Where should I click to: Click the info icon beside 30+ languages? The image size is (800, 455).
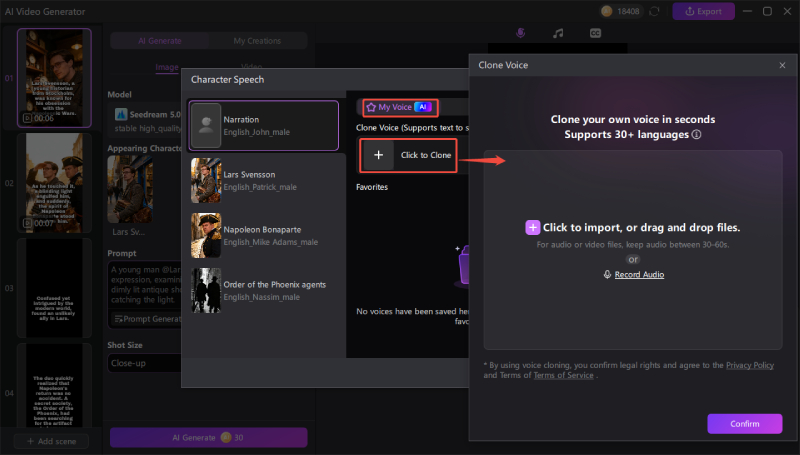point(696,134)
